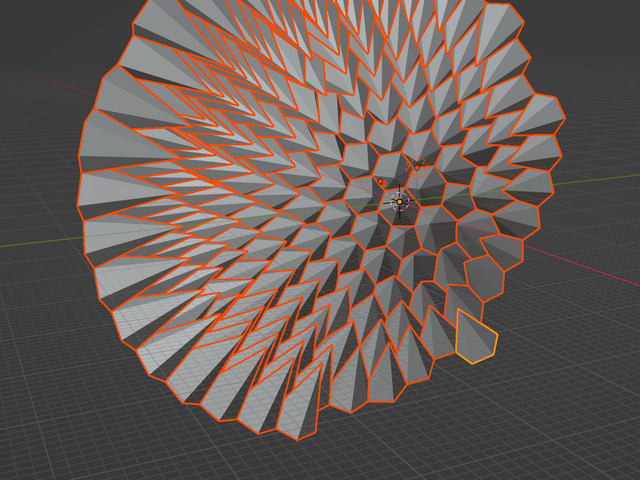Click the small orange origin dot left of 3D cursor
The image size is (640, 480).
pos(380,182)
